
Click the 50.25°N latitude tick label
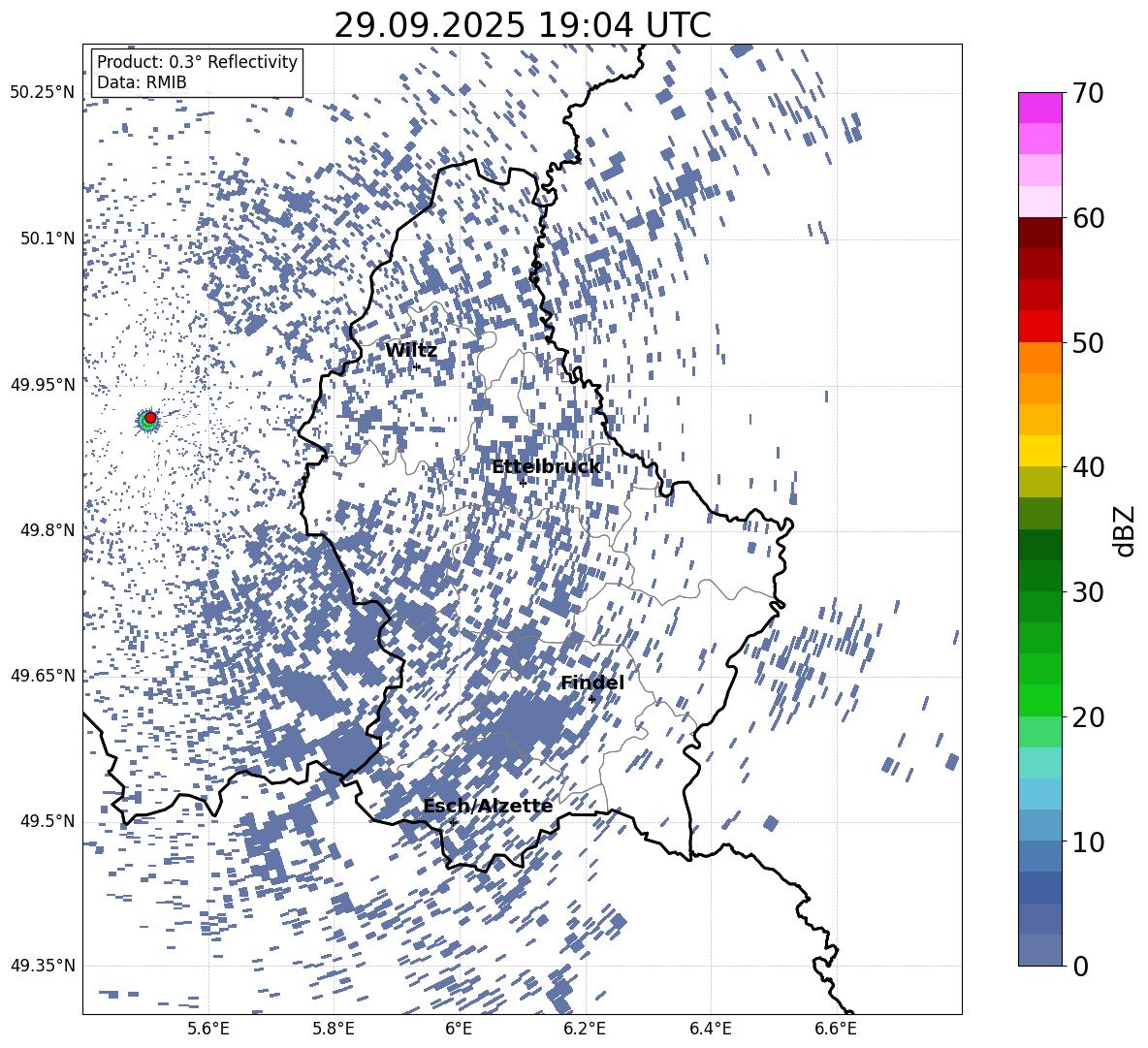[x=43, y=93]
